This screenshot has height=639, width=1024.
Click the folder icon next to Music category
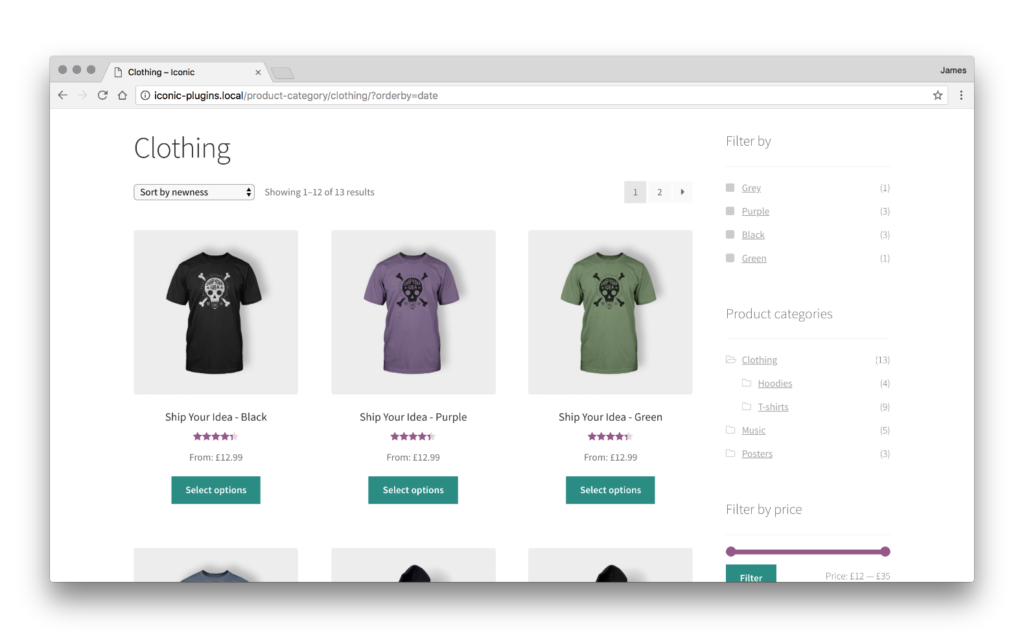[x=729, y=430]
